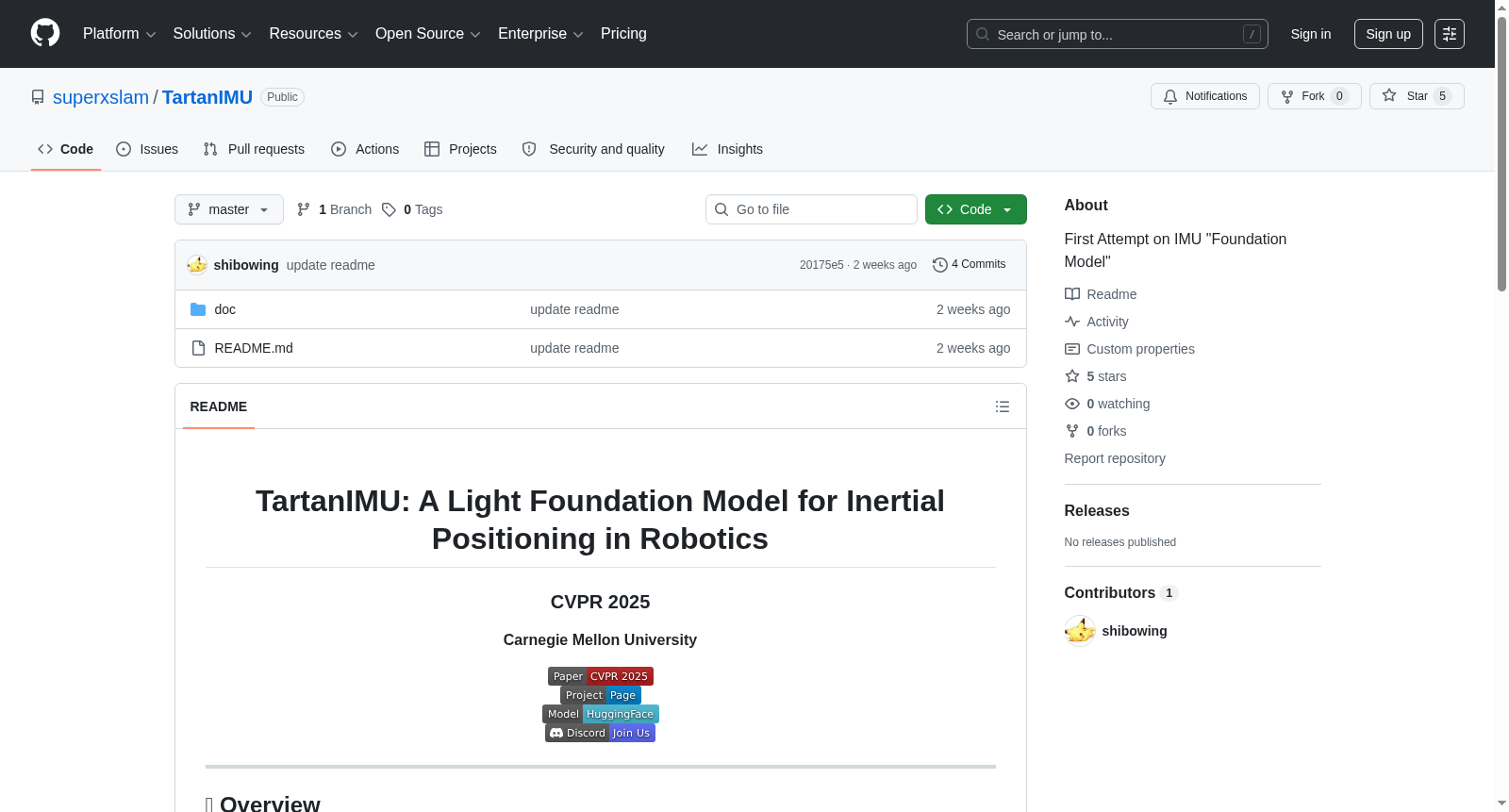Open the 4 Commits history link
This screenshot has height=812, width=1509.
[970, 265]
